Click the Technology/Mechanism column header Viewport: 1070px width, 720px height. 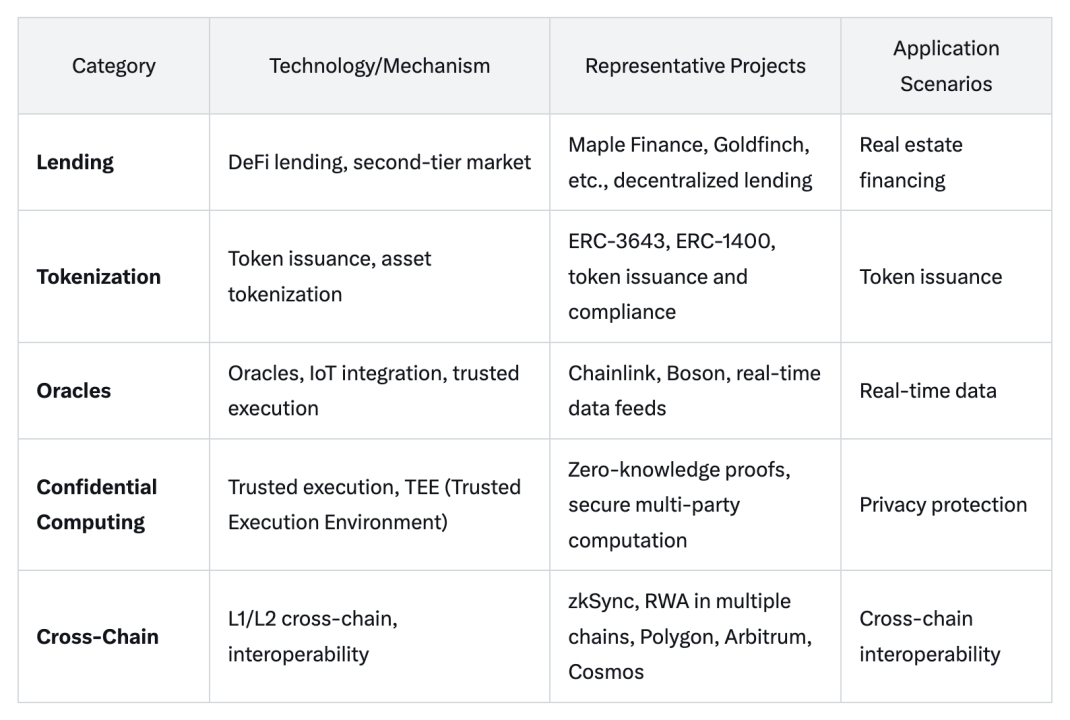tap(379, 66)
